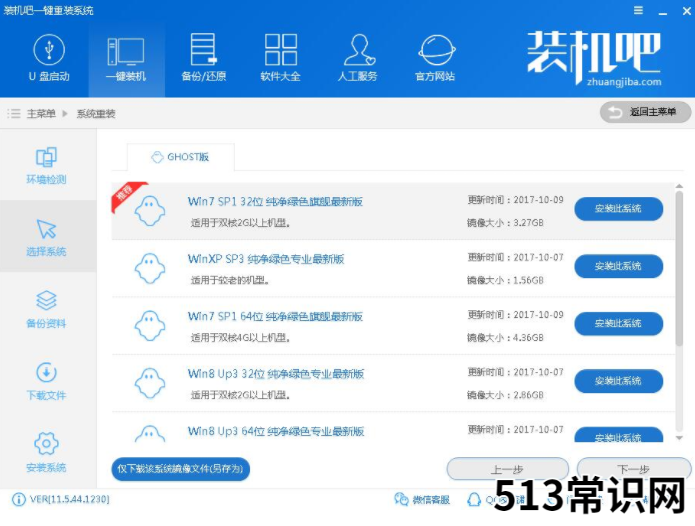Select Win7 SP1 32位 纯净绿色旗舰最新版 title
695x526 pixels.
click(x=275, y=202)
